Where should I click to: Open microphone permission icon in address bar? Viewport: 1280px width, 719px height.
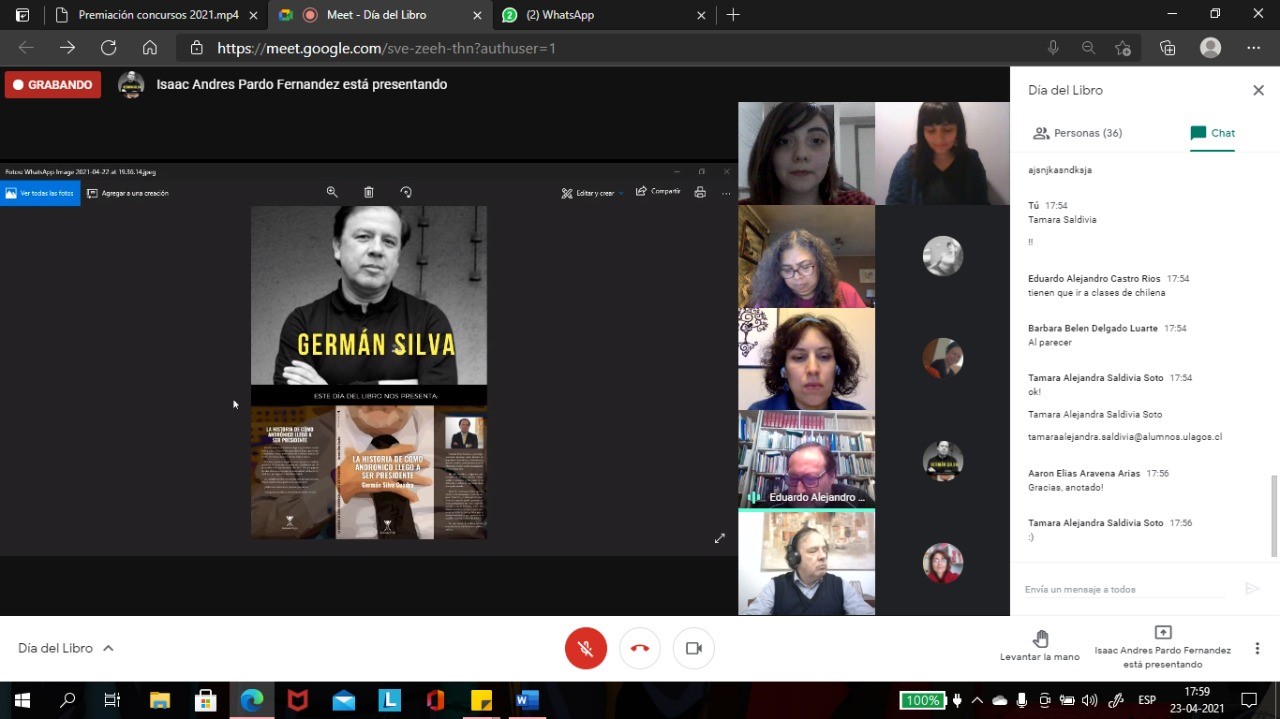(1053, 47)
